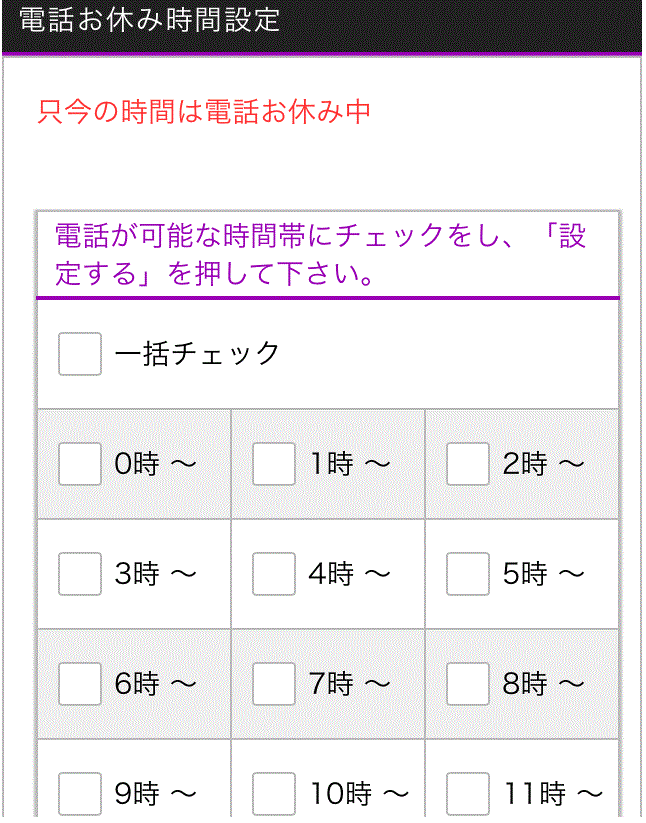Toggle the 9時 checkbox
This screenshot has height=823, width=646.
tap(80, 794)
